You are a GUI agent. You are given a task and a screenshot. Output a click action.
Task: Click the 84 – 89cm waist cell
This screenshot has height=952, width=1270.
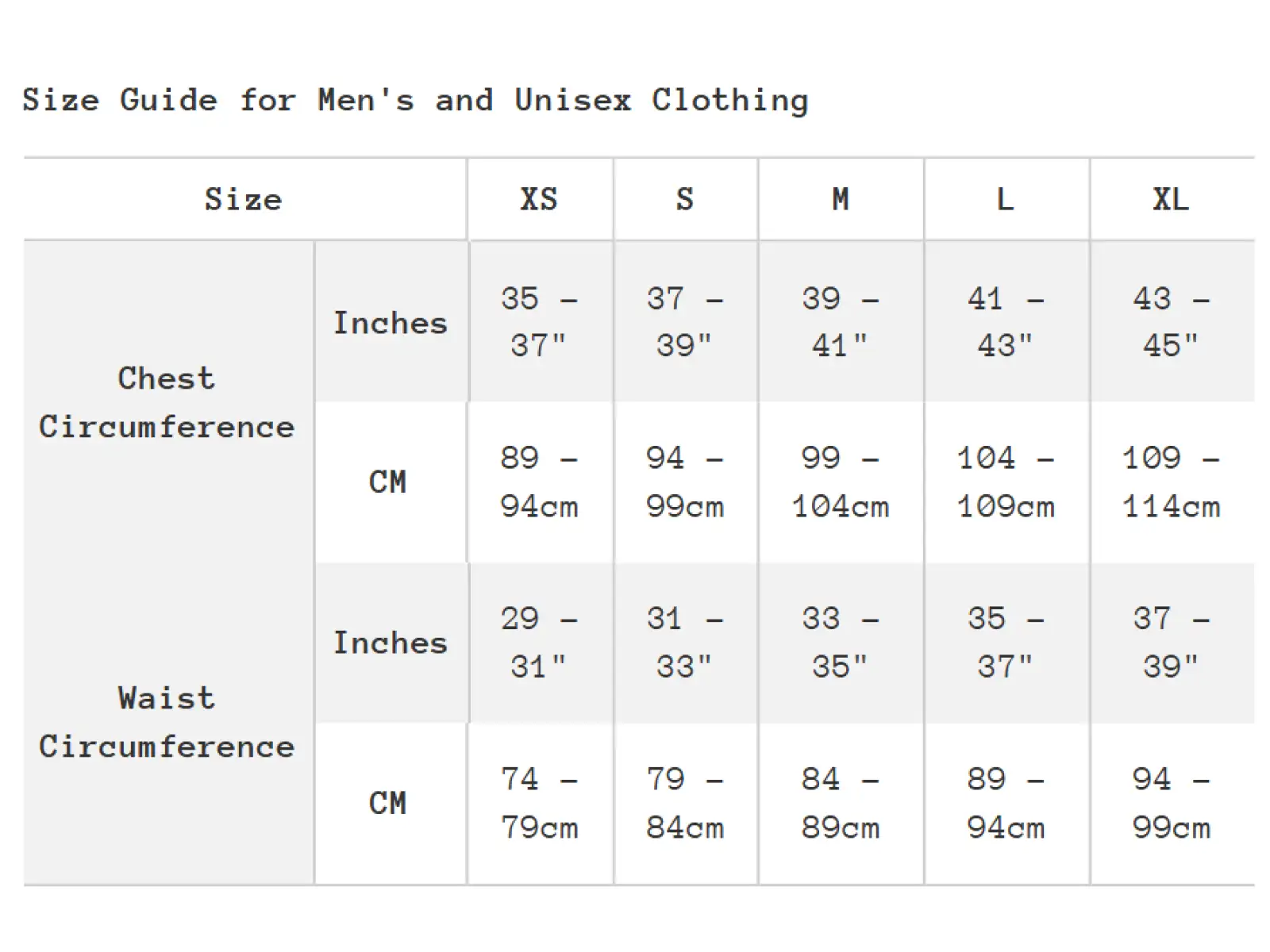click(841, 804)
